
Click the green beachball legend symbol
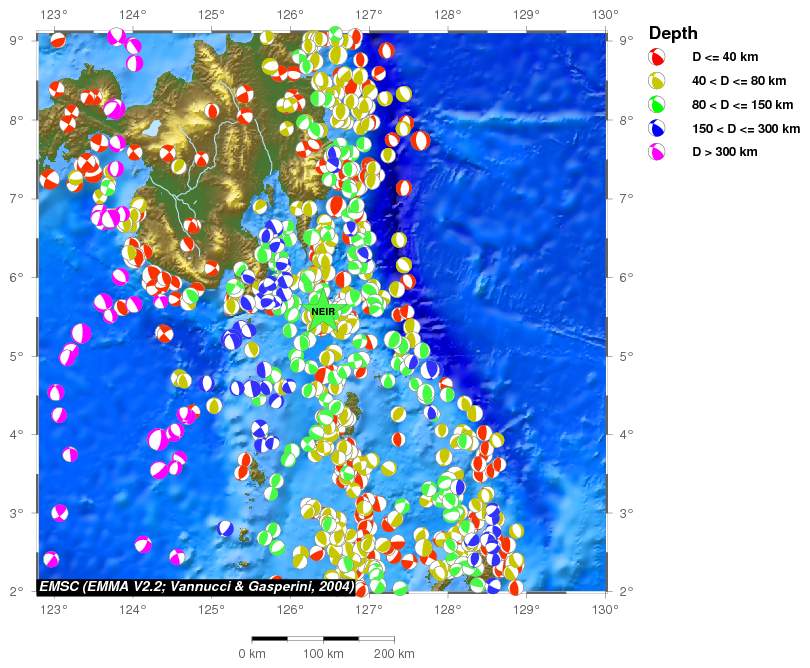coord(657,105)
